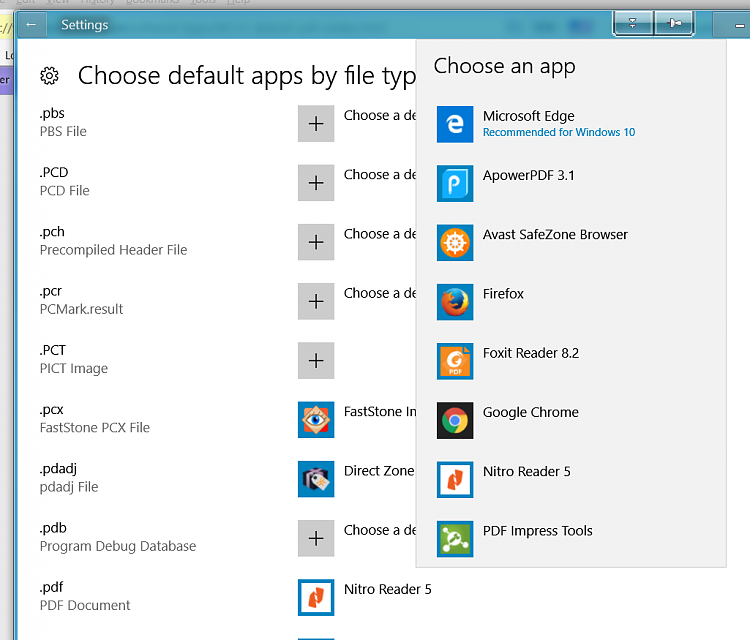Image resolution: width=750 pixels, height=640 pixels.
Task: Click .pdf extension text
Action: click(x=52, y=587)
